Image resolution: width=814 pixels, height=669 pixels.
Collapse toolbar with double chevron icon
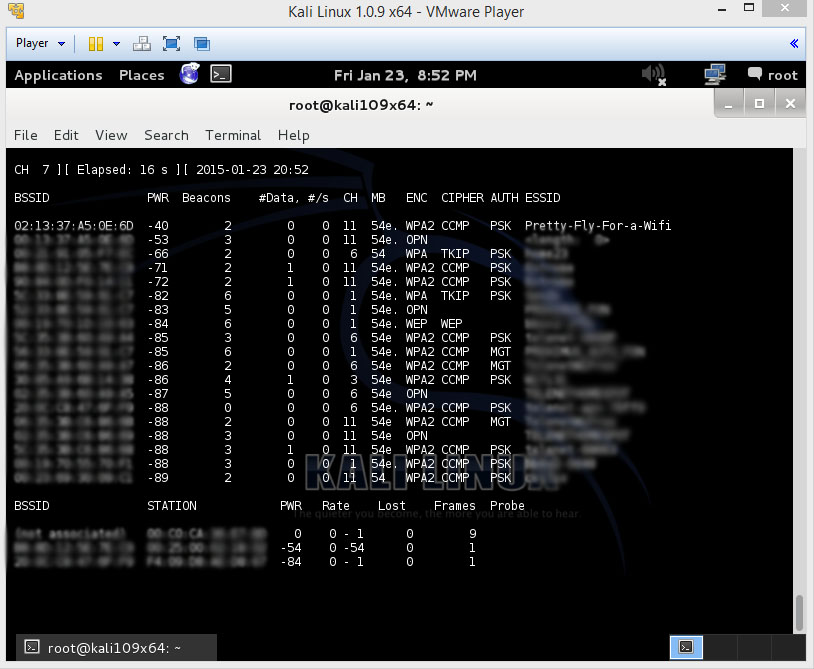pos(794,44)
